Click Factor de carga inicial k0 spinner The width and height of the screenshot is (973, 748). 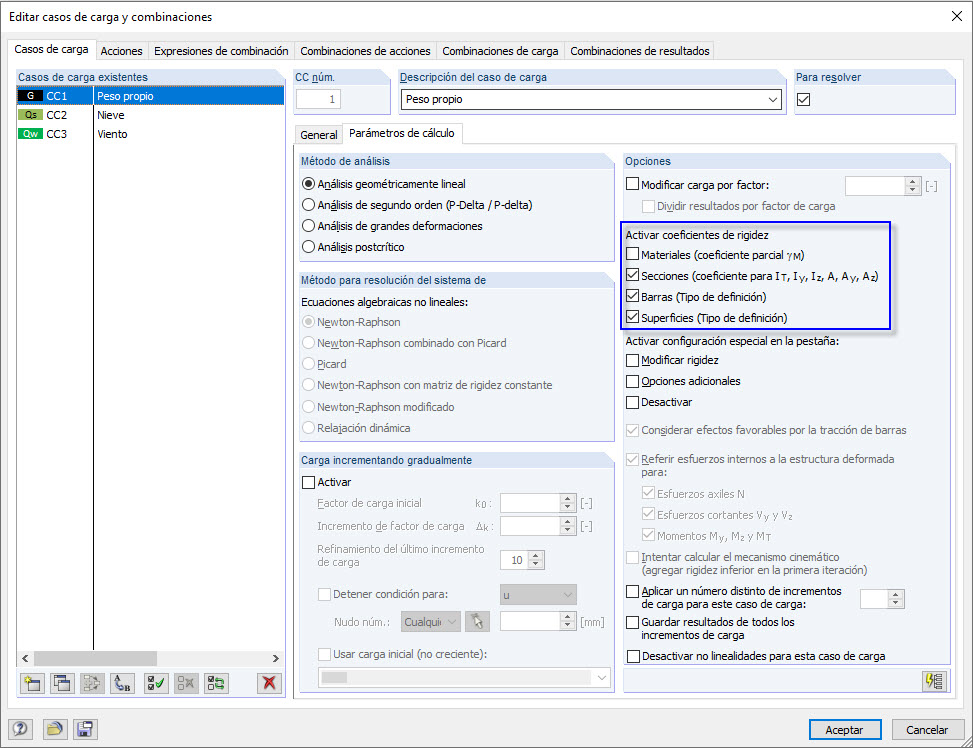pyautogui.click(x=568, y=503)
